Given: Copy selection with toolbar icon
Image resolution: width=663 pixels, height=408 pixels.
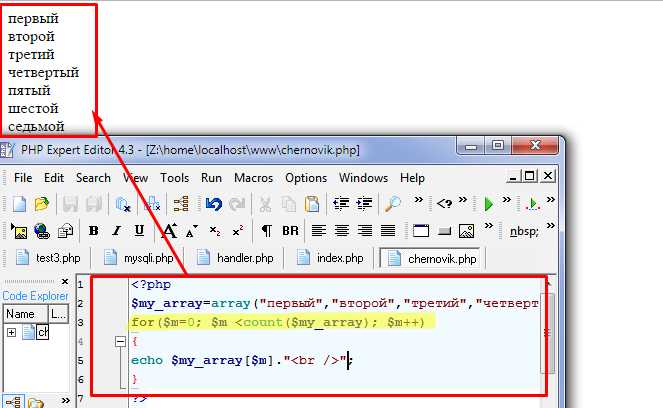Looking at the screenshot, I should click(x=289, y=204).
